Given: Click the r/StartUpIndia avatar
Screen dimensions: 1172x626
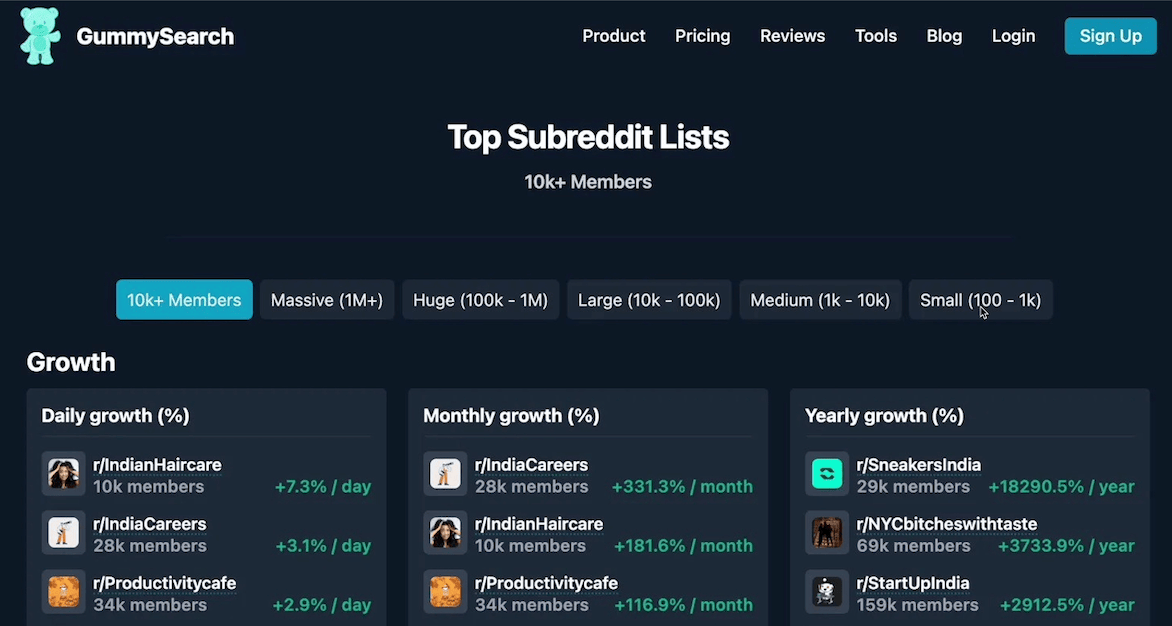Looking at the screenshot, I should point(827,592).
